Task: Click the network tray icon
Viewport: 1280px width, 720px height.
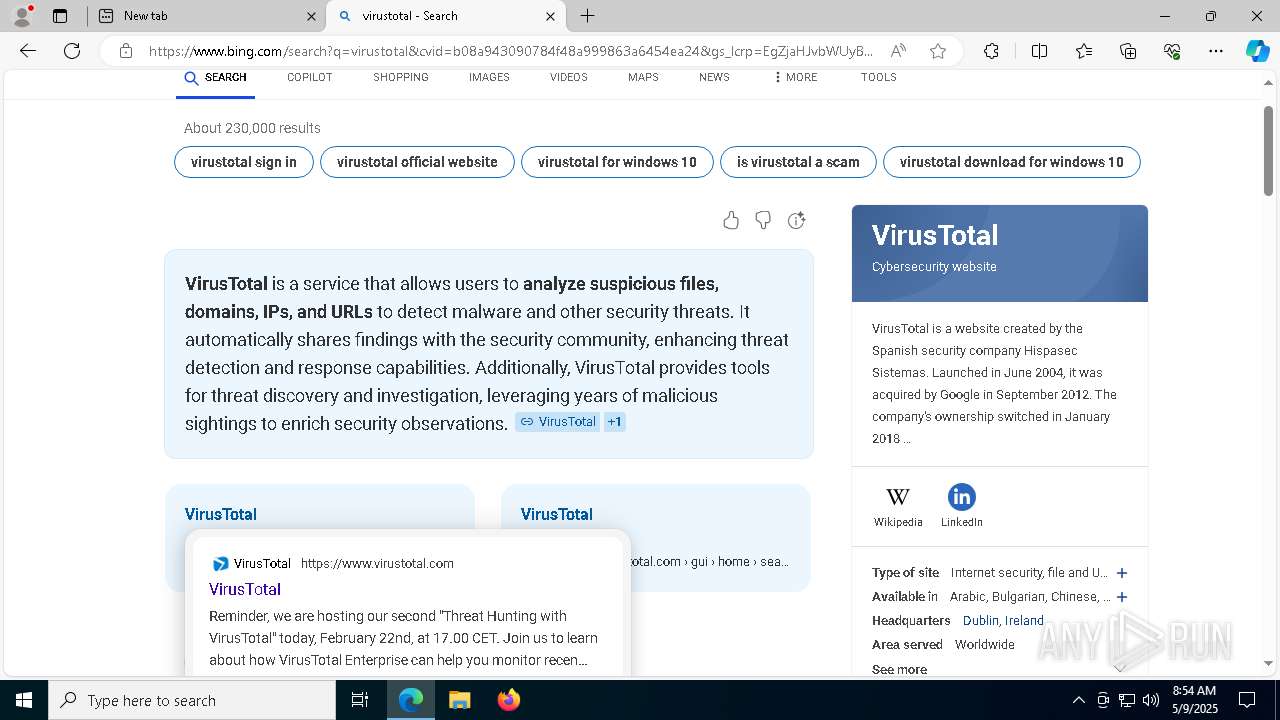Action: [1127, 700]
